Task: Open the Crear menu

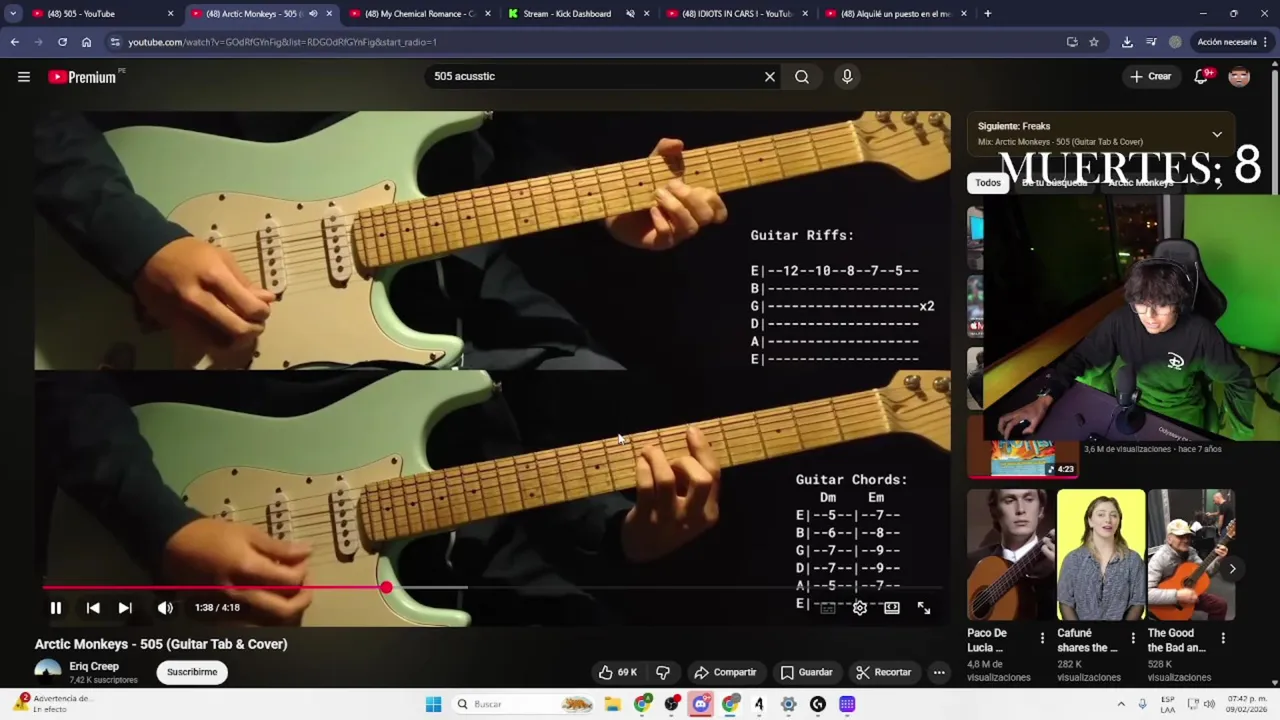Action: click(x=1150, y=76)
